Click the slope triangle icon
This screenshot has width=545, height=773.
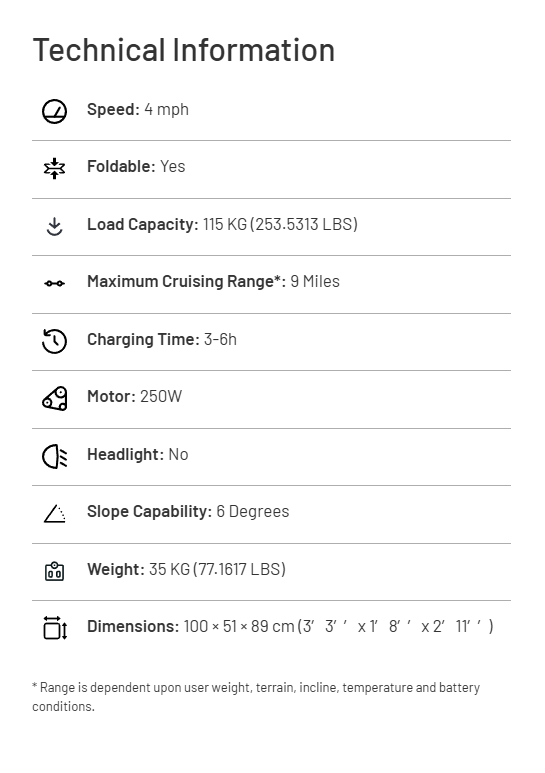pyautogui.click(x=54, y=514)
